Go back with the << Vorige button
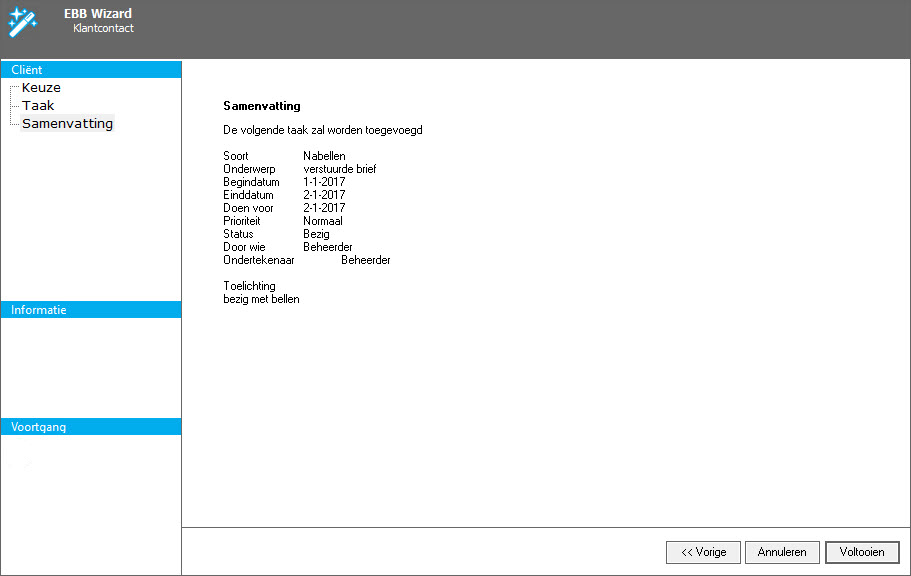 point(703,552)
